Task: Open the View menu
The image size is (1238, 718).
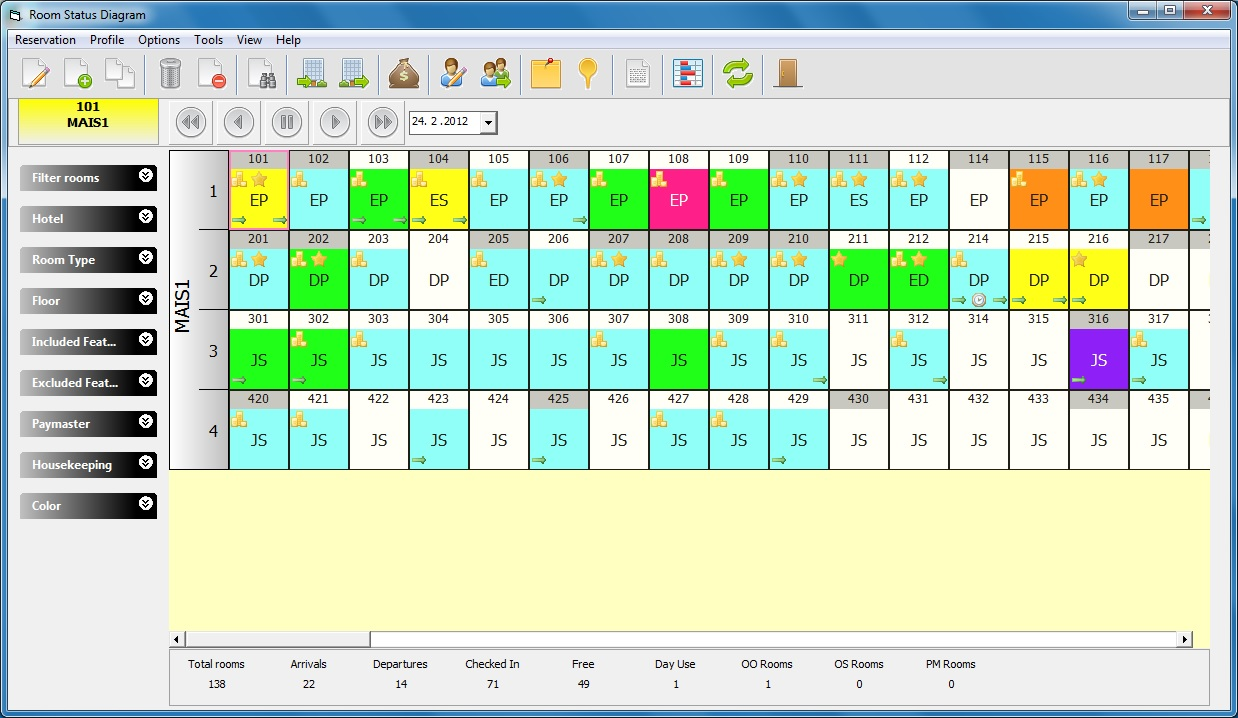Action: [249, 40]
